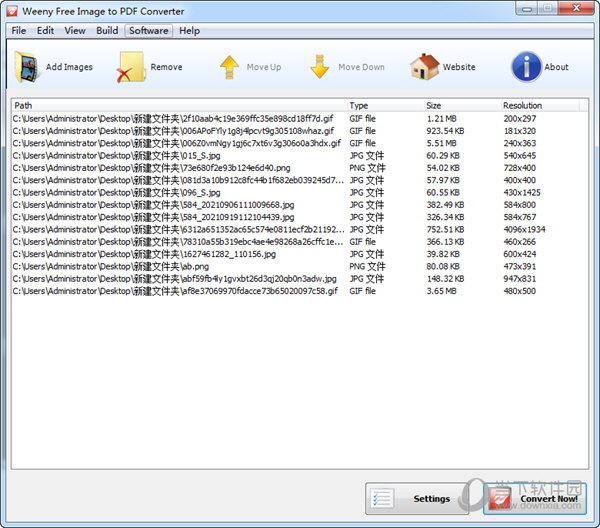Click the 80.08 KB size cell

(443, 266)
